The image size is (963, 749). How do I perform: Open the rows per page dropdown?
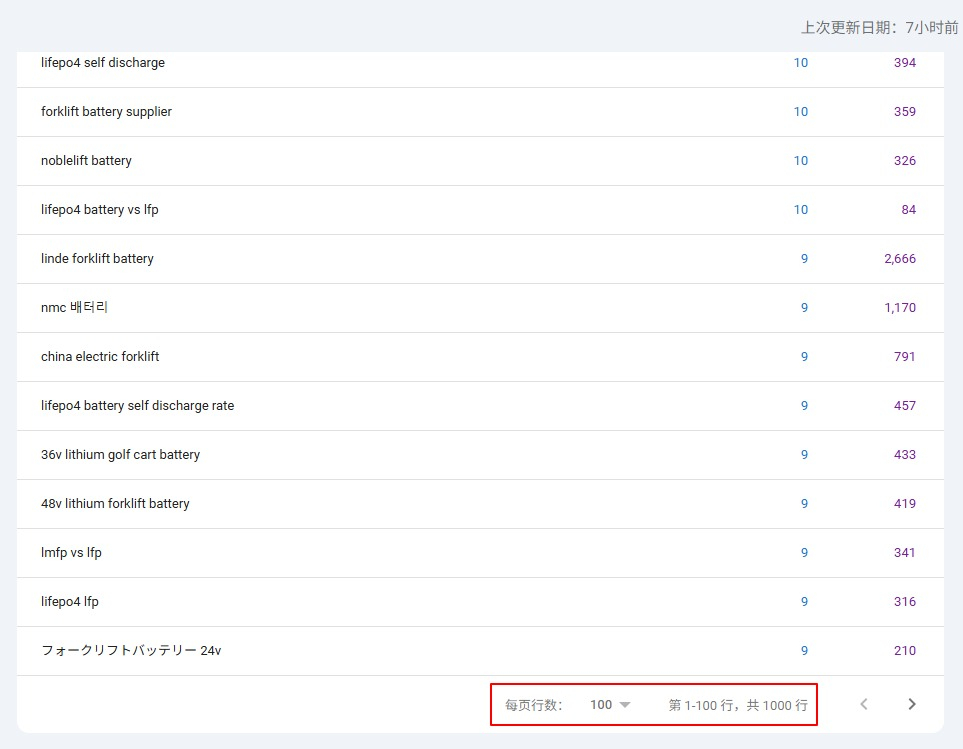[x=610, y=705]
